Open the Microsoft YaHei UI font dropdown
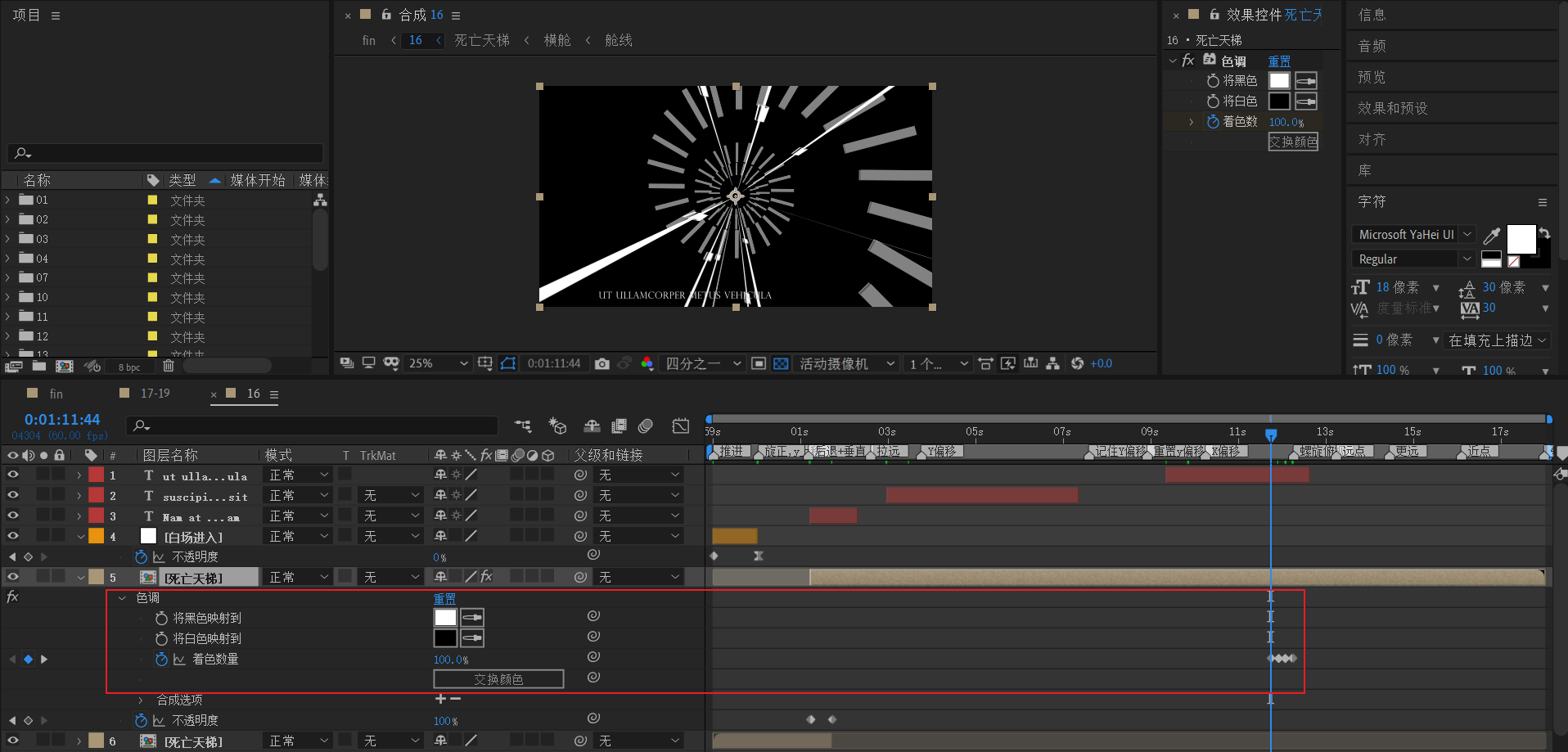1568x752 pixels. coord(1413,235)
